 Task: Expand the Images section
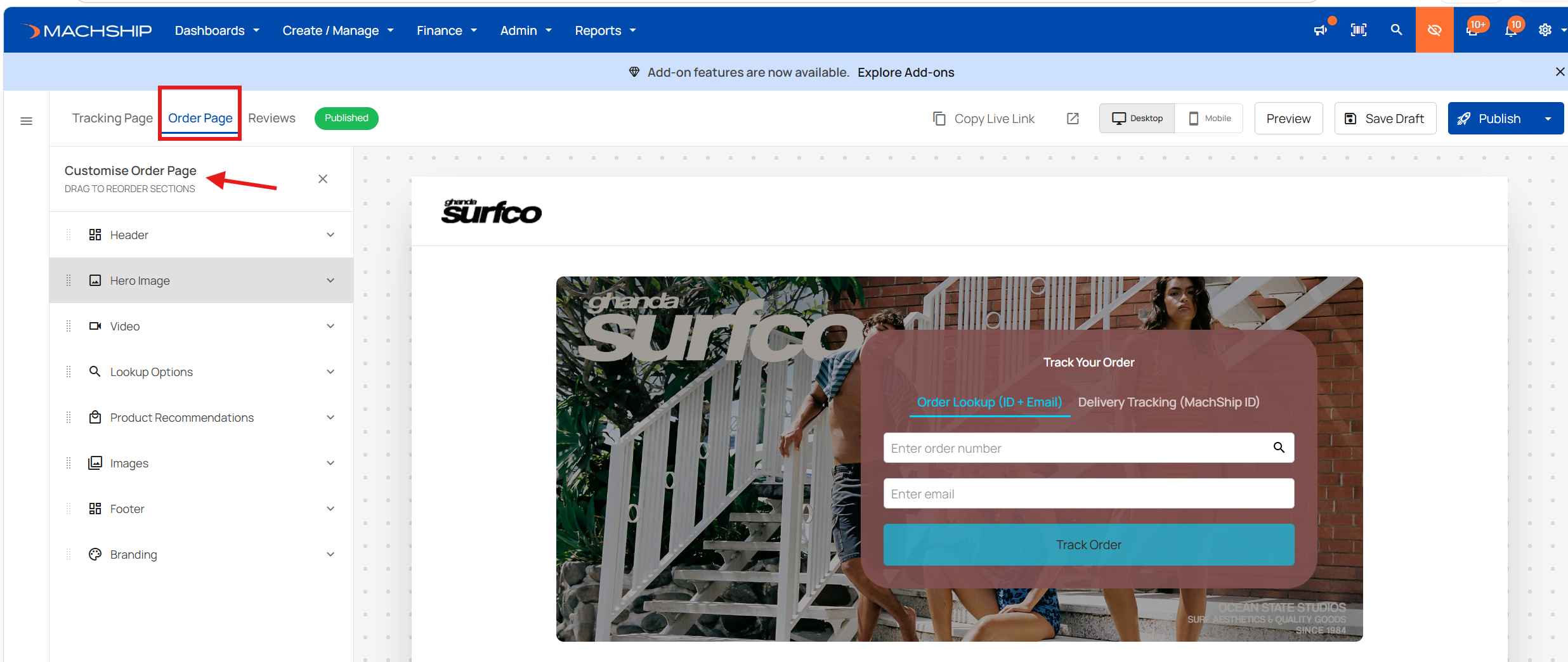[x=330, y=463]
